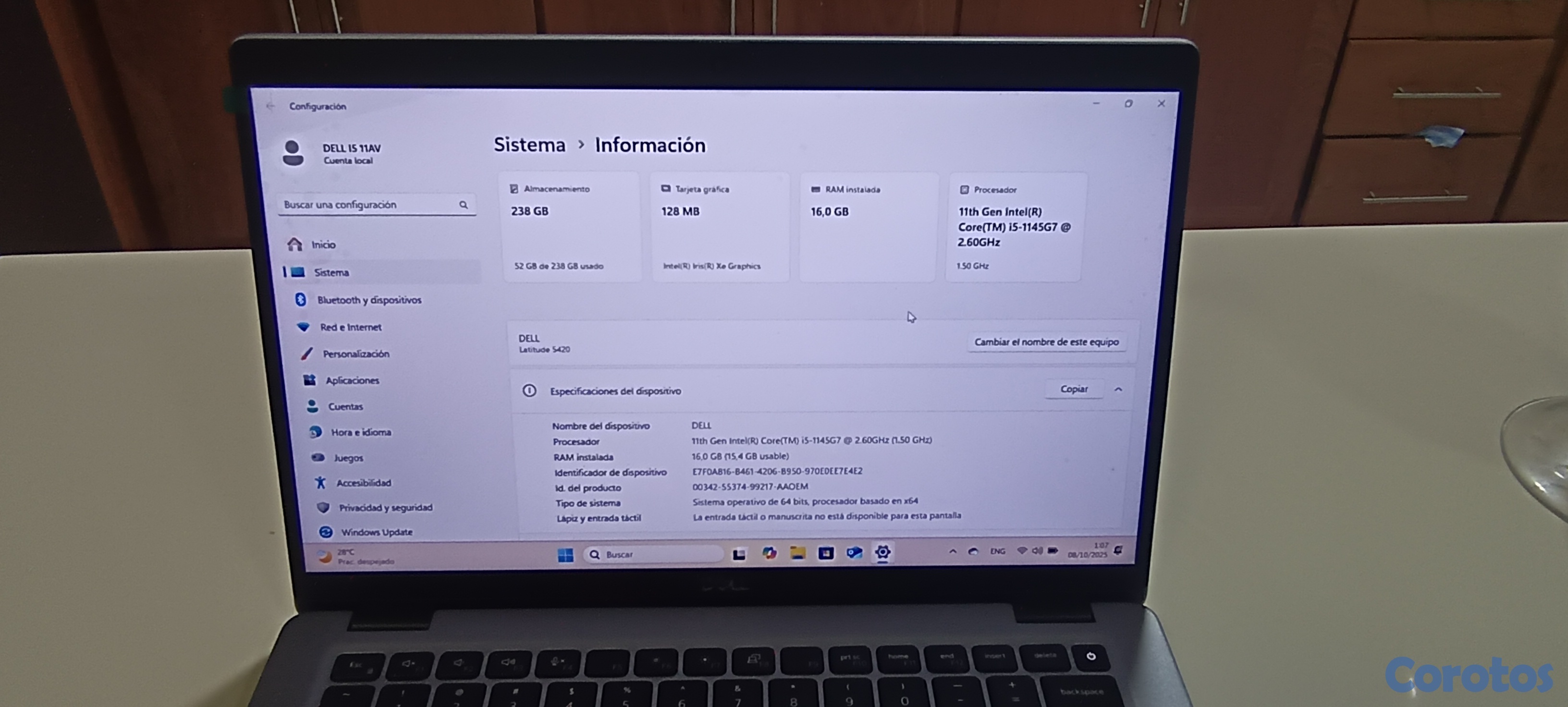Go to Aplicaciones settings page
The width and height of the screenshot is (1568, 707).
[x=352, y=380]
